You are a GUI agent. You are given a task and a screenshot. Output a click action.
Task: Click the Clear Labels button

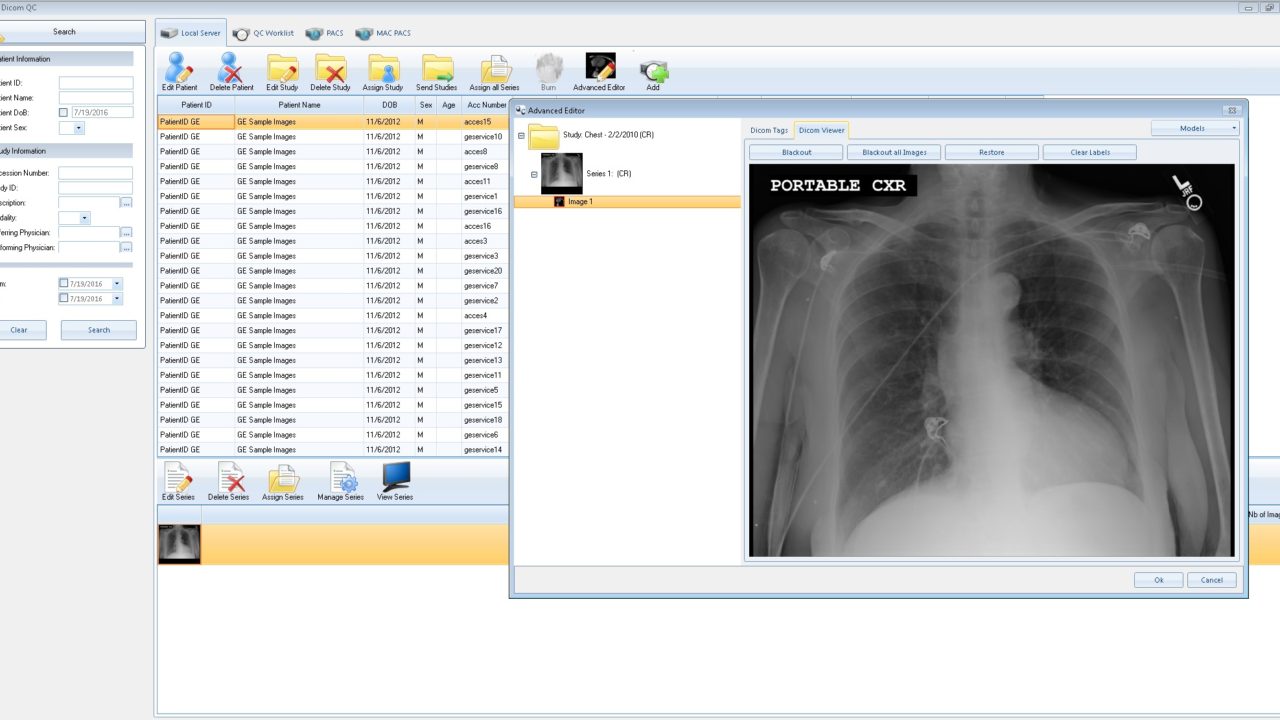coord(1089,152)
